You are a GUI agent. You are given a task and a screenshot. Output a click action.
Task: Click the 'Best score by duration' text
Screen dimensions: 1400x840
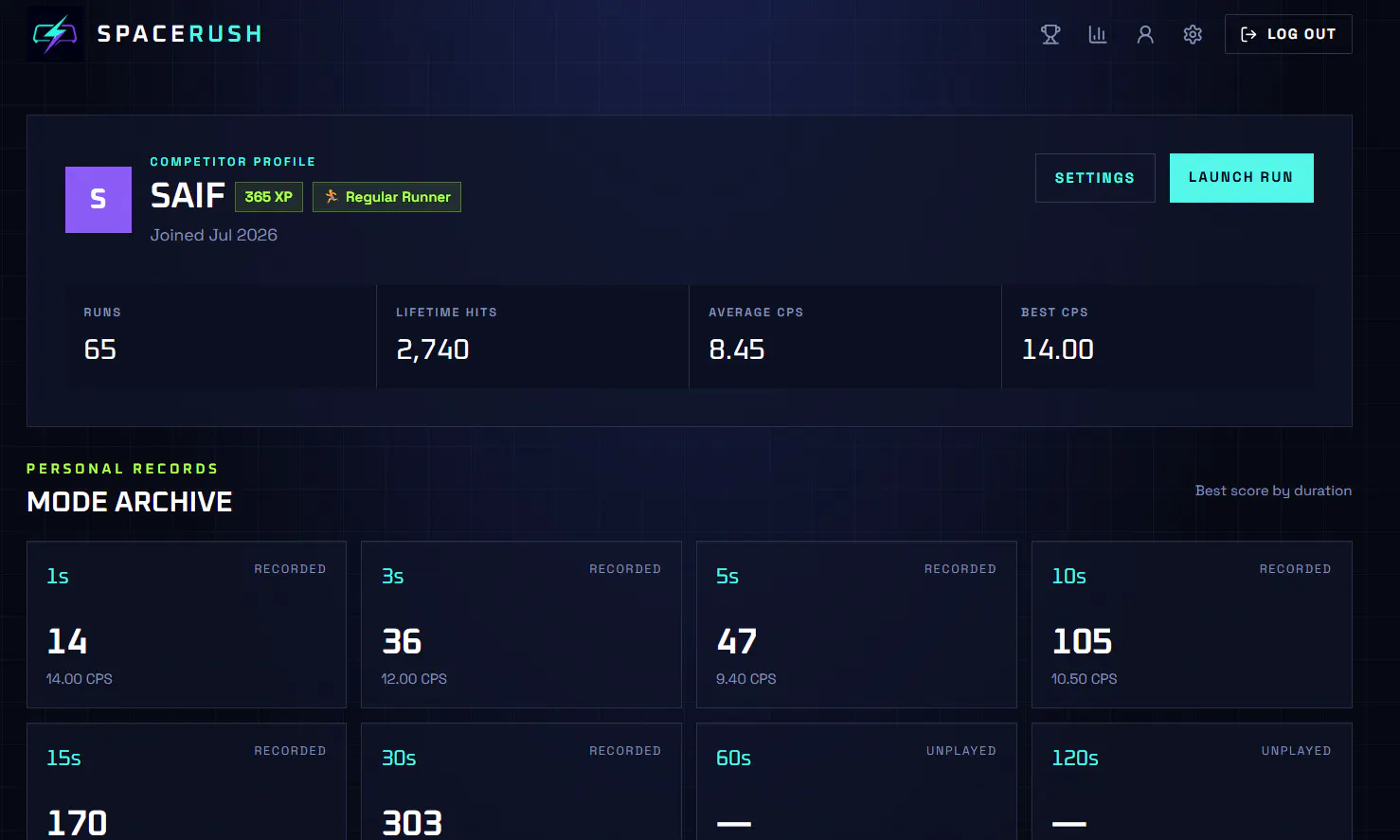tap(1273, 491)
